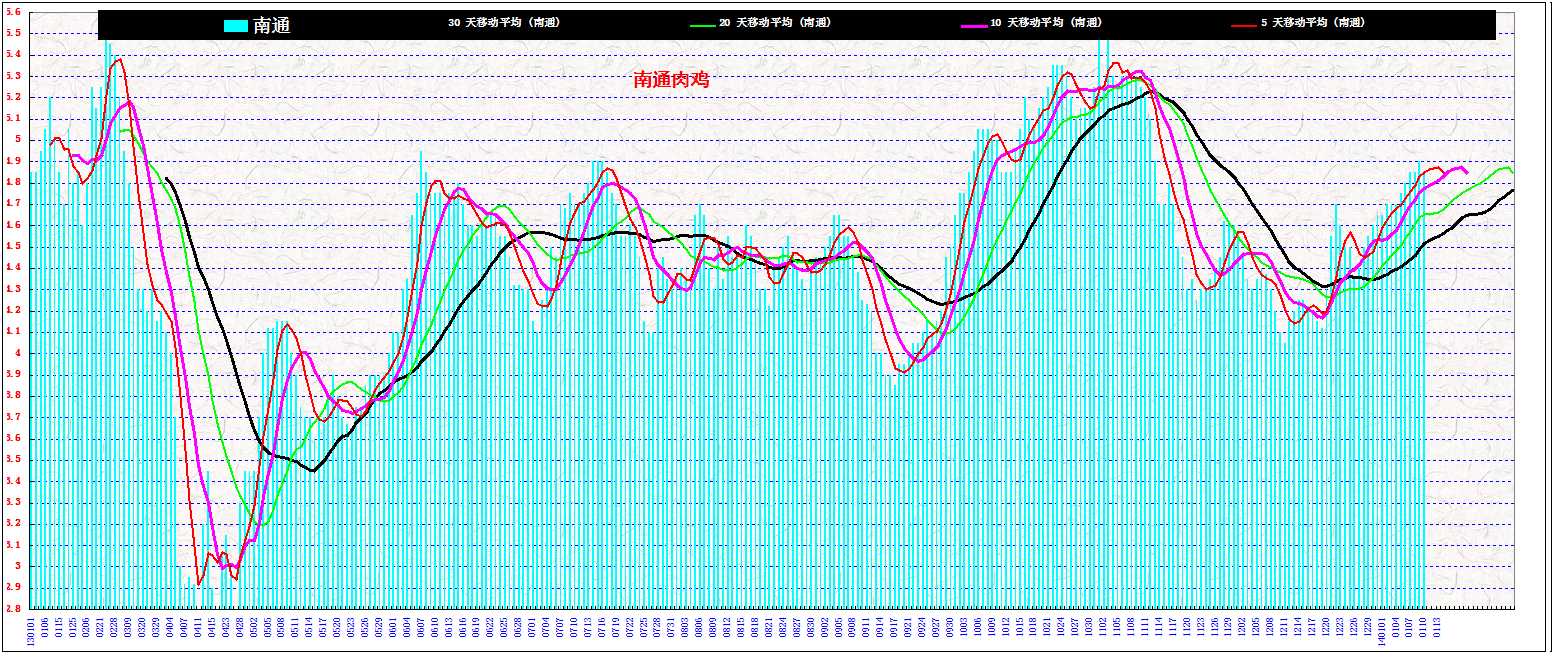The image size is (1556, 668).
Task: Select the 30 天移动平均 legend entry
Action: click(x=503, y=22)
